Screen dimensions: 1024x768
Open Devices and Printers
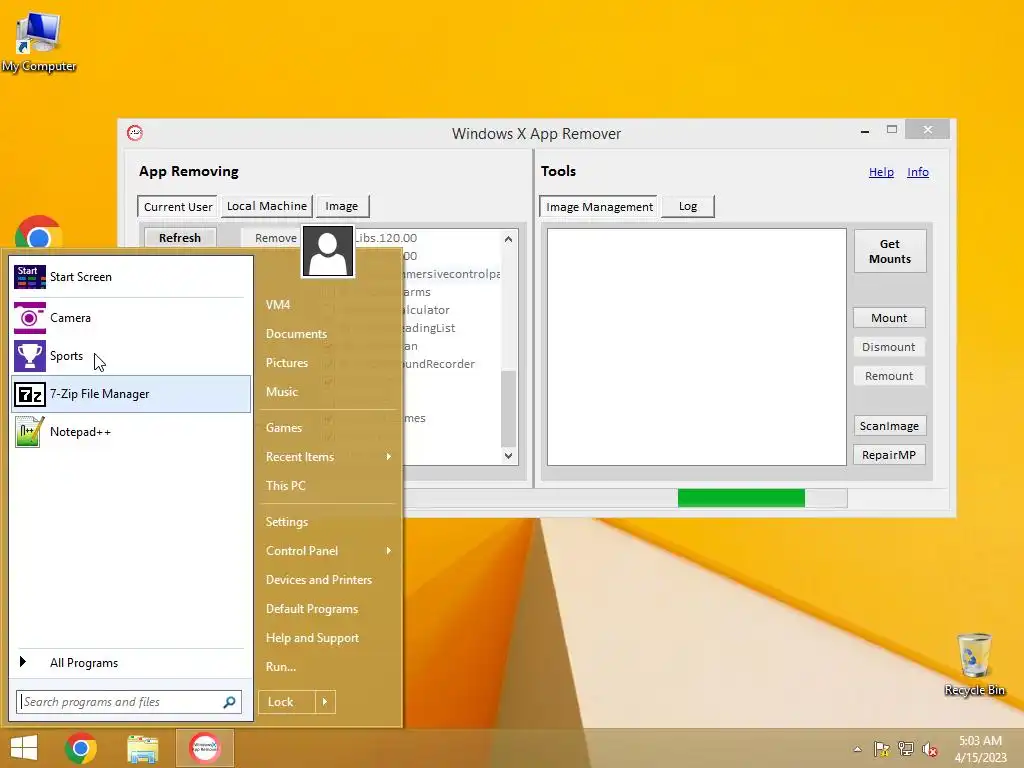click(319, 580)
